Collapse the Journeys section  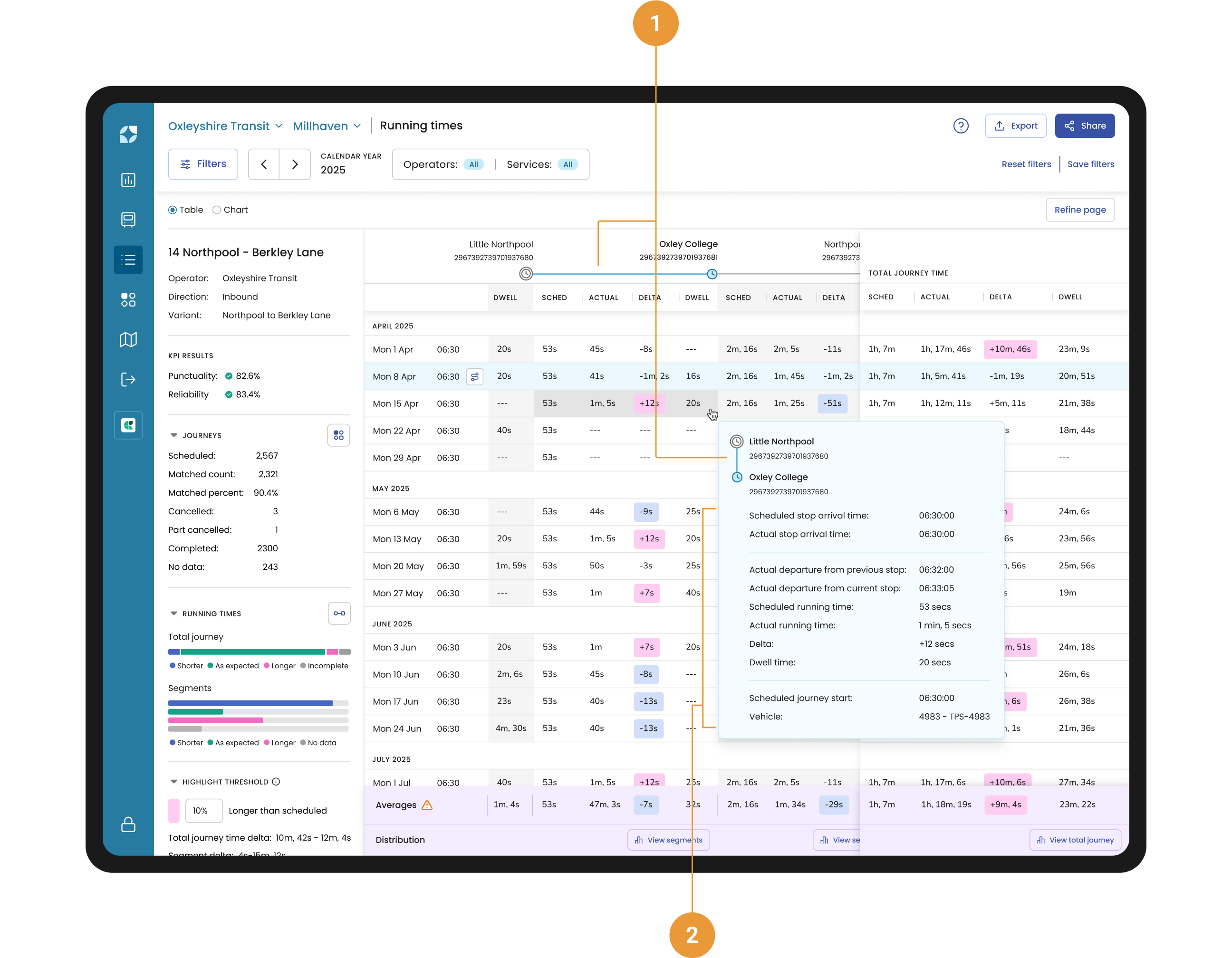(174, 435)
